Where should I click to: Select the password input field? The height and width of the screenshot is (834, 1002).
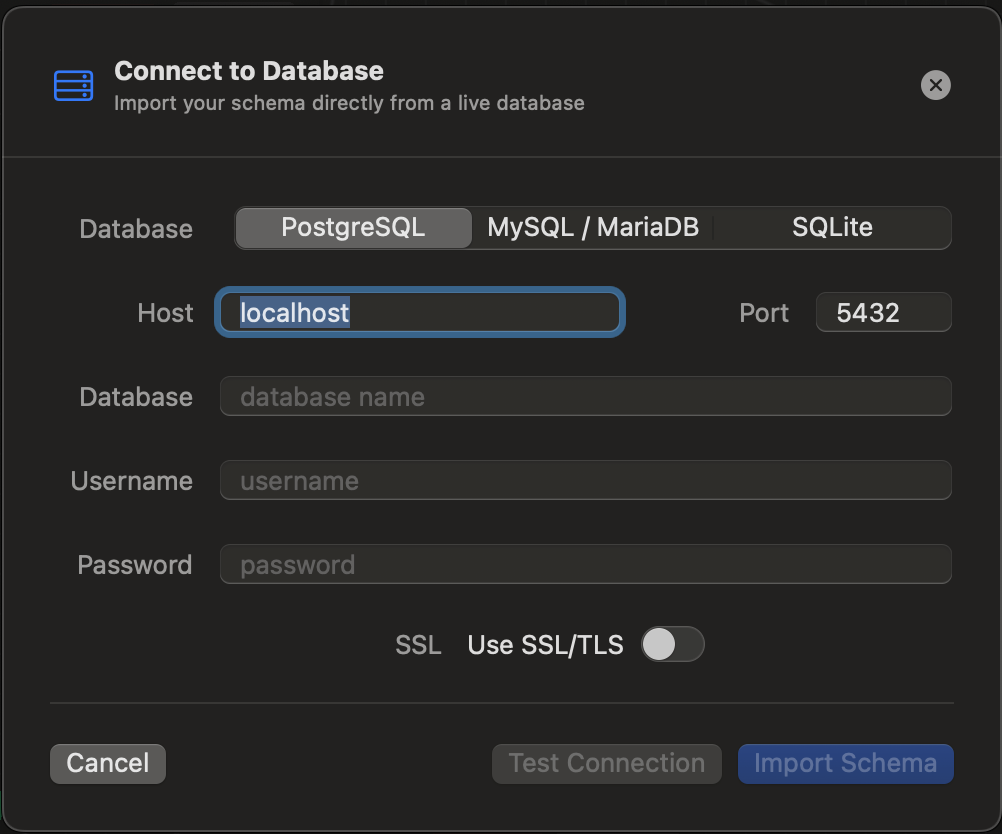click(x=584, y=564)
